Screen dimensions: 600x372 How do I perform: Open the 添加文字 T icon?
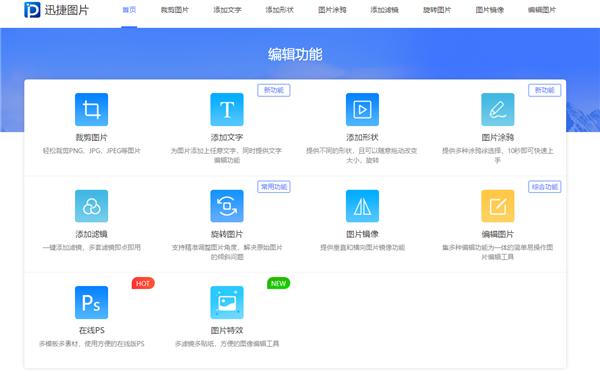[227, 109]
